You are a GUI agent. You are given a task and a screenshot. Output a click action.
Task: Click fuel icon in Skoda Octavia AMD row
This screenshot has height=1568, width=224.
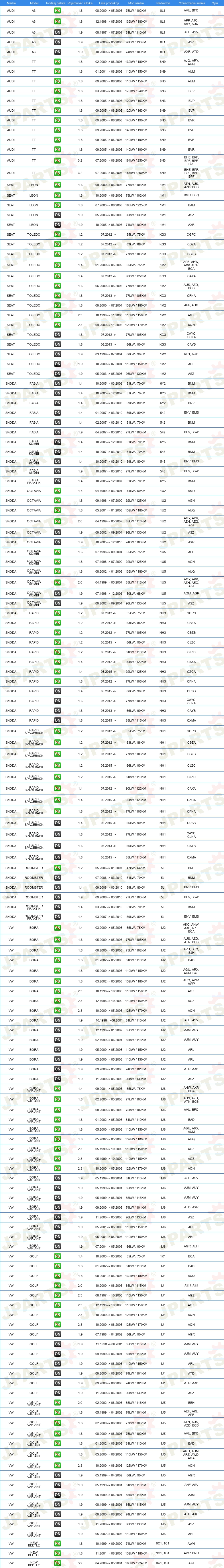(x=58, y=491)
